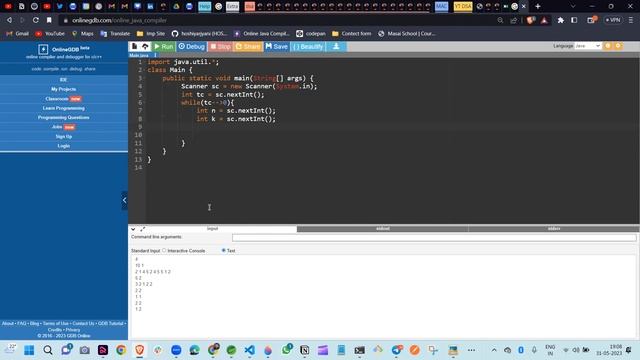Select Text standard input radio option
640x360 pixels.
223,250
